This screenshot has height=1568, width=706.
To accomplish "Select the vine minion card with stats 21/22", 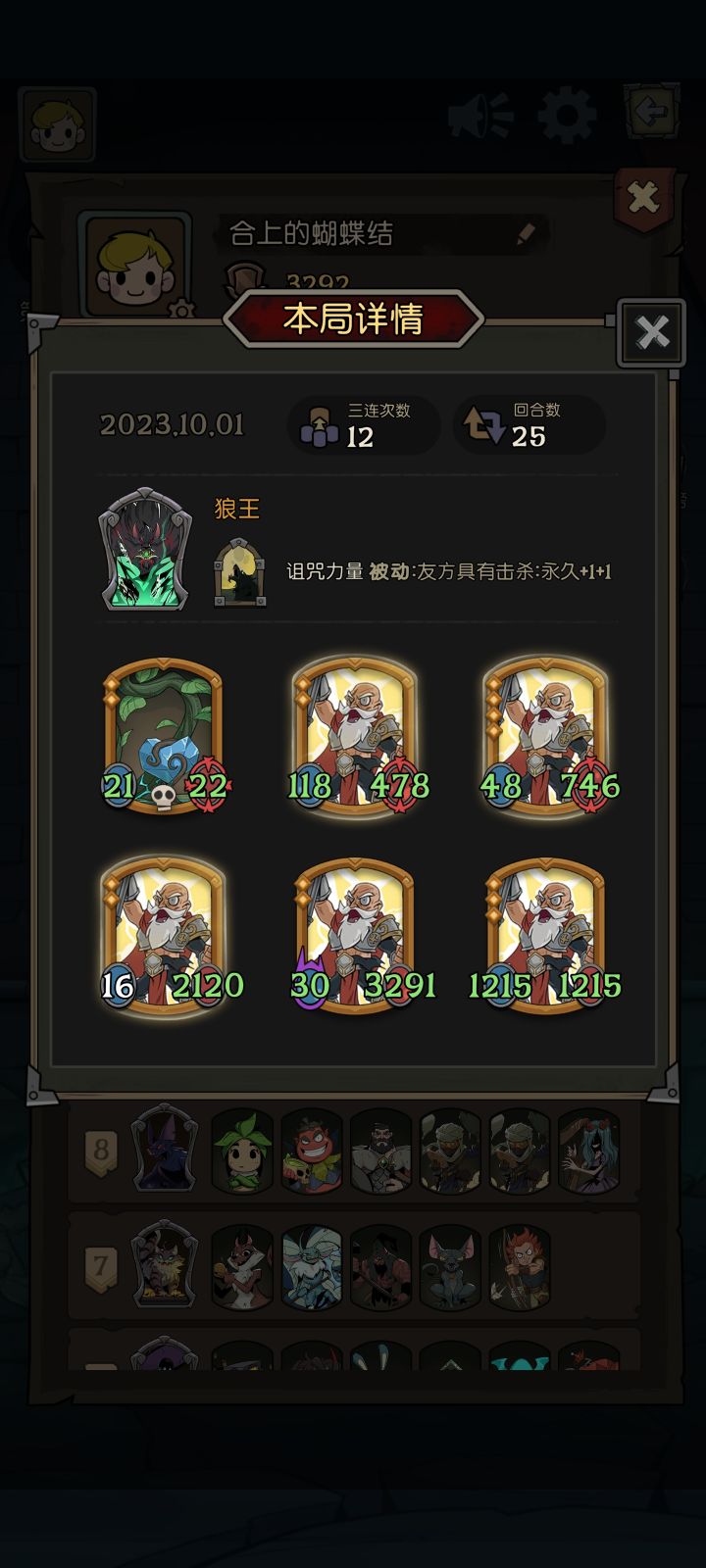I will click(x=164, y=735).
